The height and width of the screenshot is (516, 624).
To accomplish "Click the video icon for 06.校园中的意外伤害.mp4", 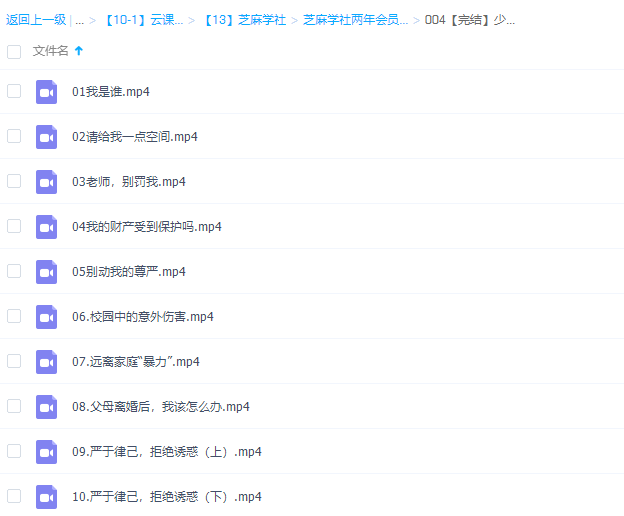I will tap(46, 317).
